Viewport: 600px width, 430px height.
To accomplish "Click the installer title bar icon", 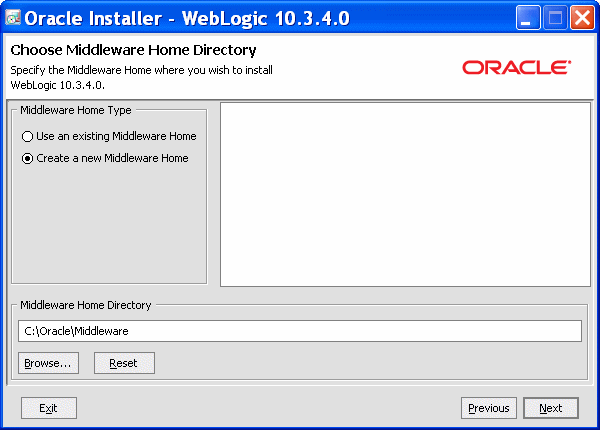I will pos(13,18).
